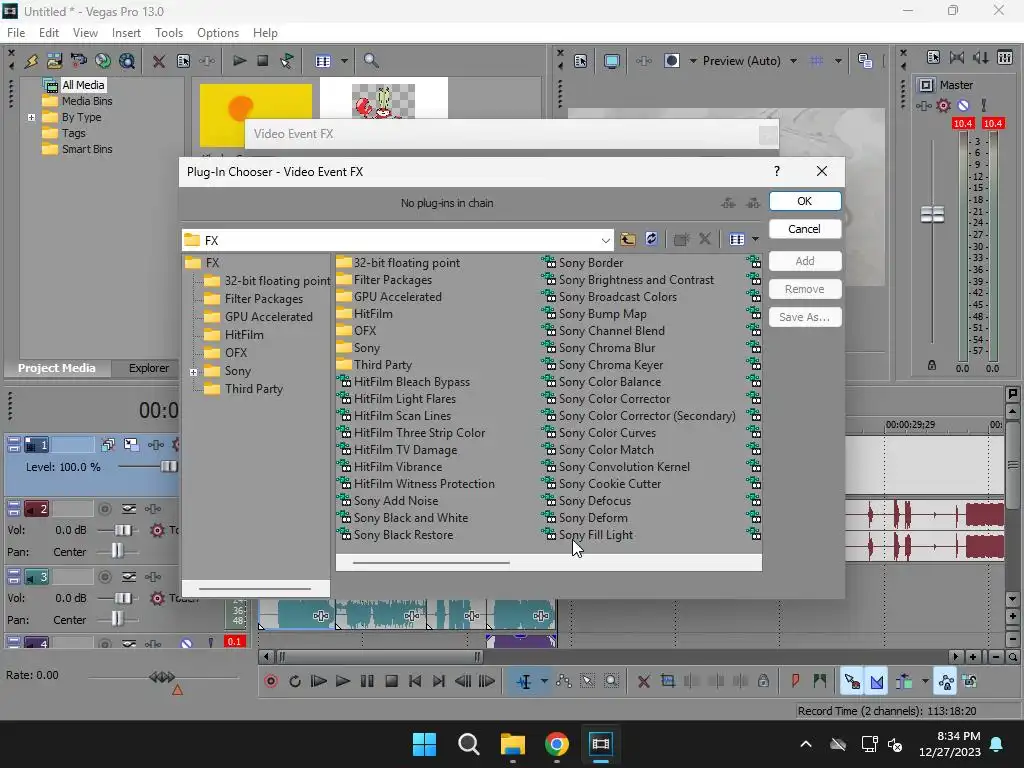Click the Media Properties icon in Project Media toolbar

184,61
